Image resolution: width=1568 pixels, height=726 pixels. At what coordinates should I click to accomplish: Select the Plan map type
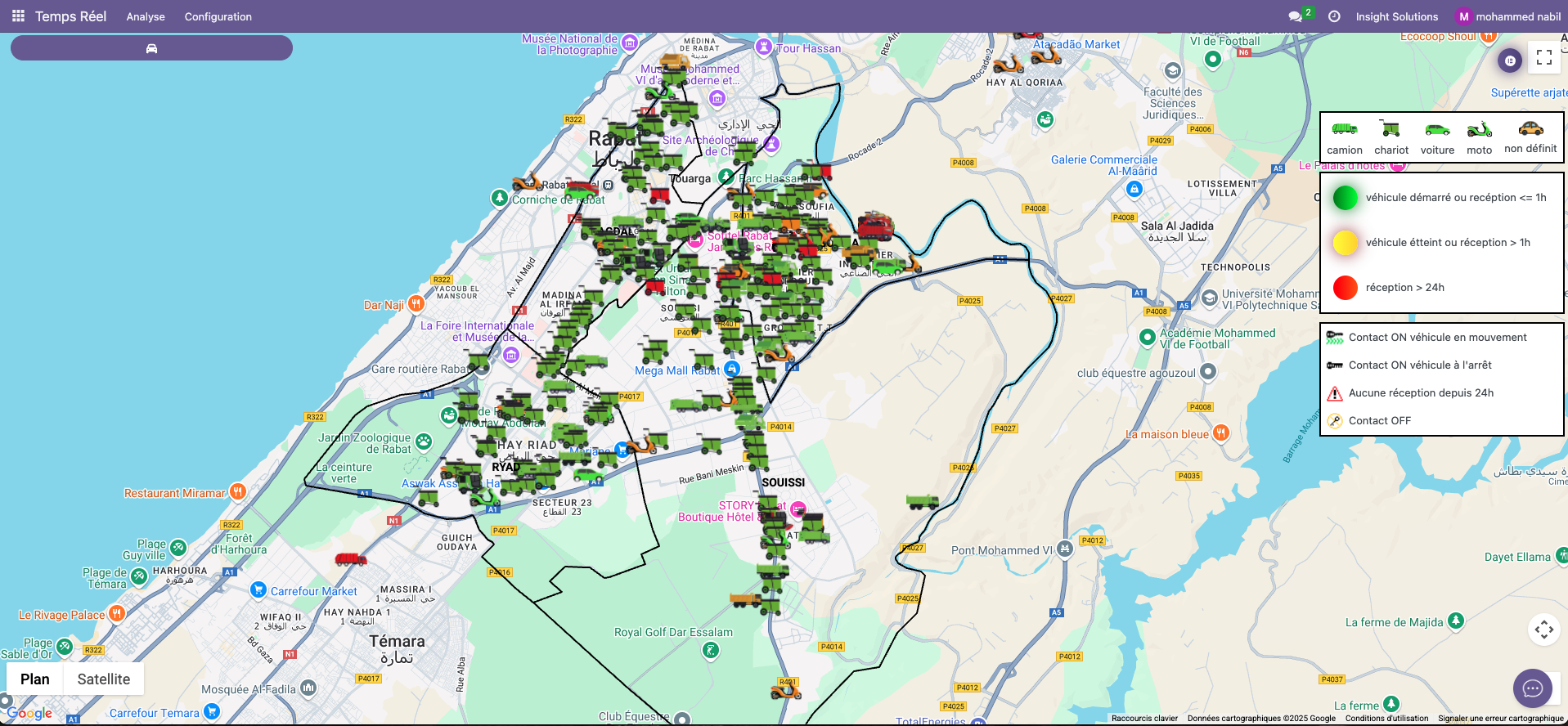click(35, 679)
